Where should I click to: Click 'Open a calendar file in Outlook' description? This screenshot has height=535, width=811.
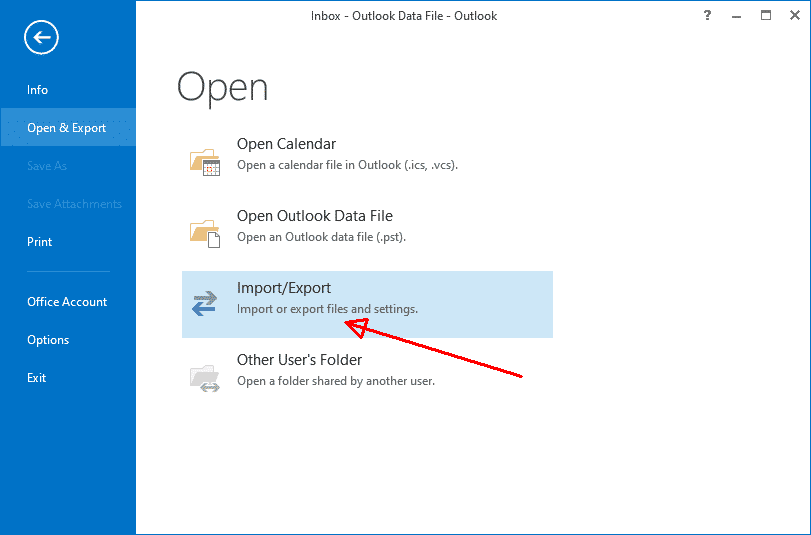pyautogui.click(x=348, y=165)
